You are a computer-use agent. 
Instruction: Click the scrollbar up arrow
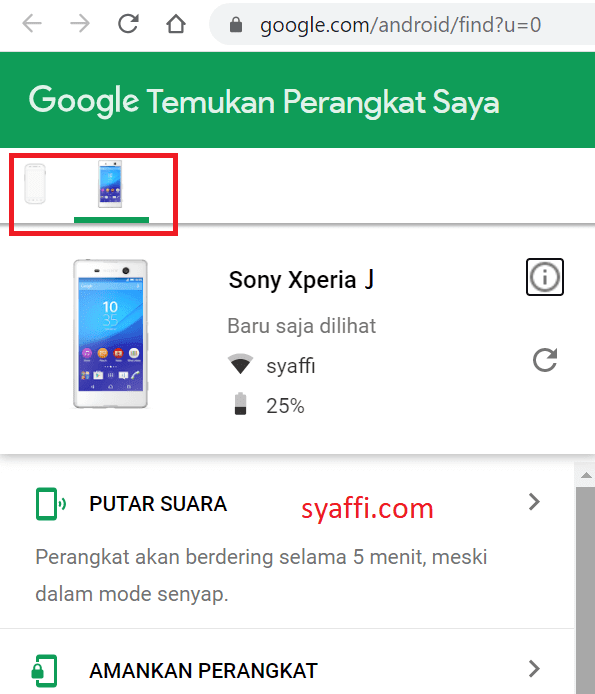click(x=586, y=475)
